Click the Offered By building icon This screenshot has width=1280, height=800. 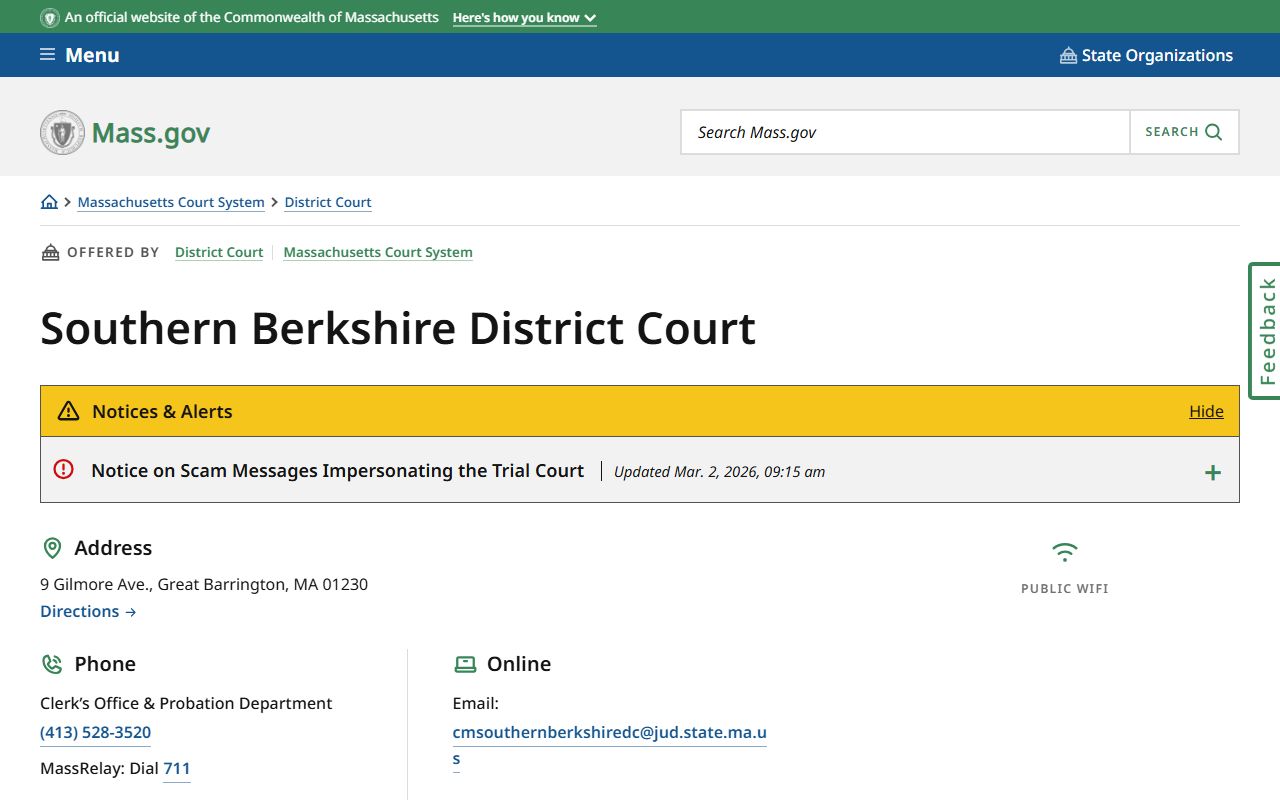[x=50, y=252]
